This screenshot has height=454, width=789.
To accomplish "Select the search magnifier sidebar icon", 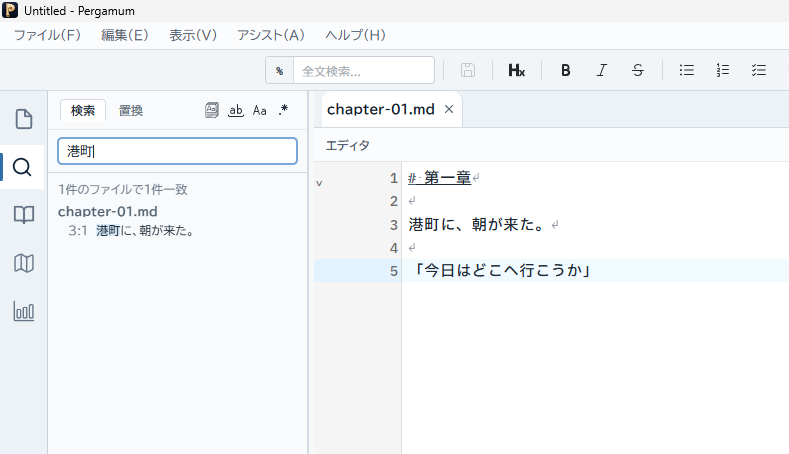I will [22, 167].
